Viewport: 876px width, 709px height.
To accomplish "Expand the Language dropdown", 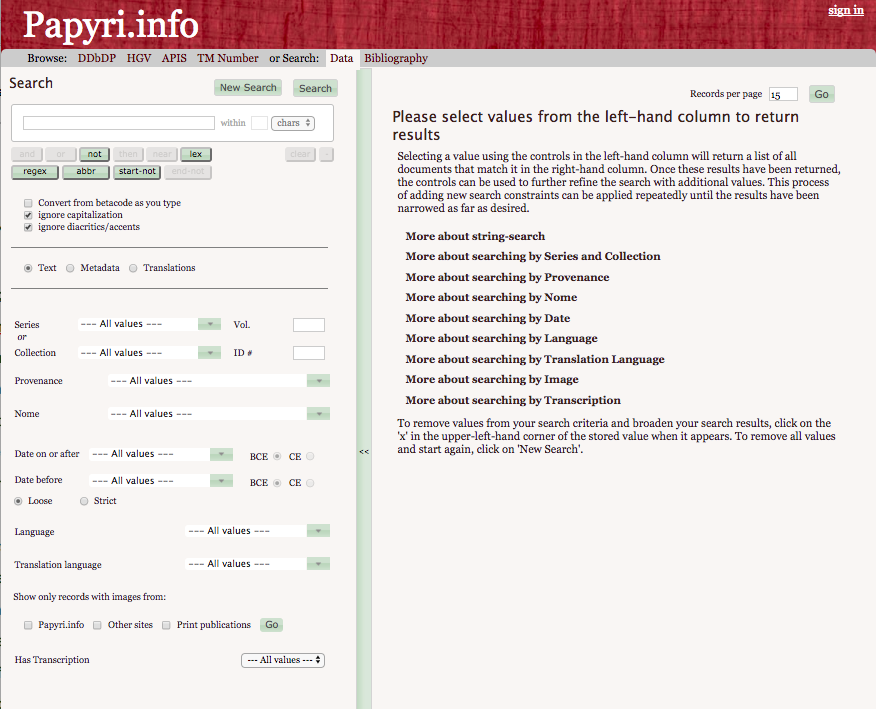I will pos(318,530).
